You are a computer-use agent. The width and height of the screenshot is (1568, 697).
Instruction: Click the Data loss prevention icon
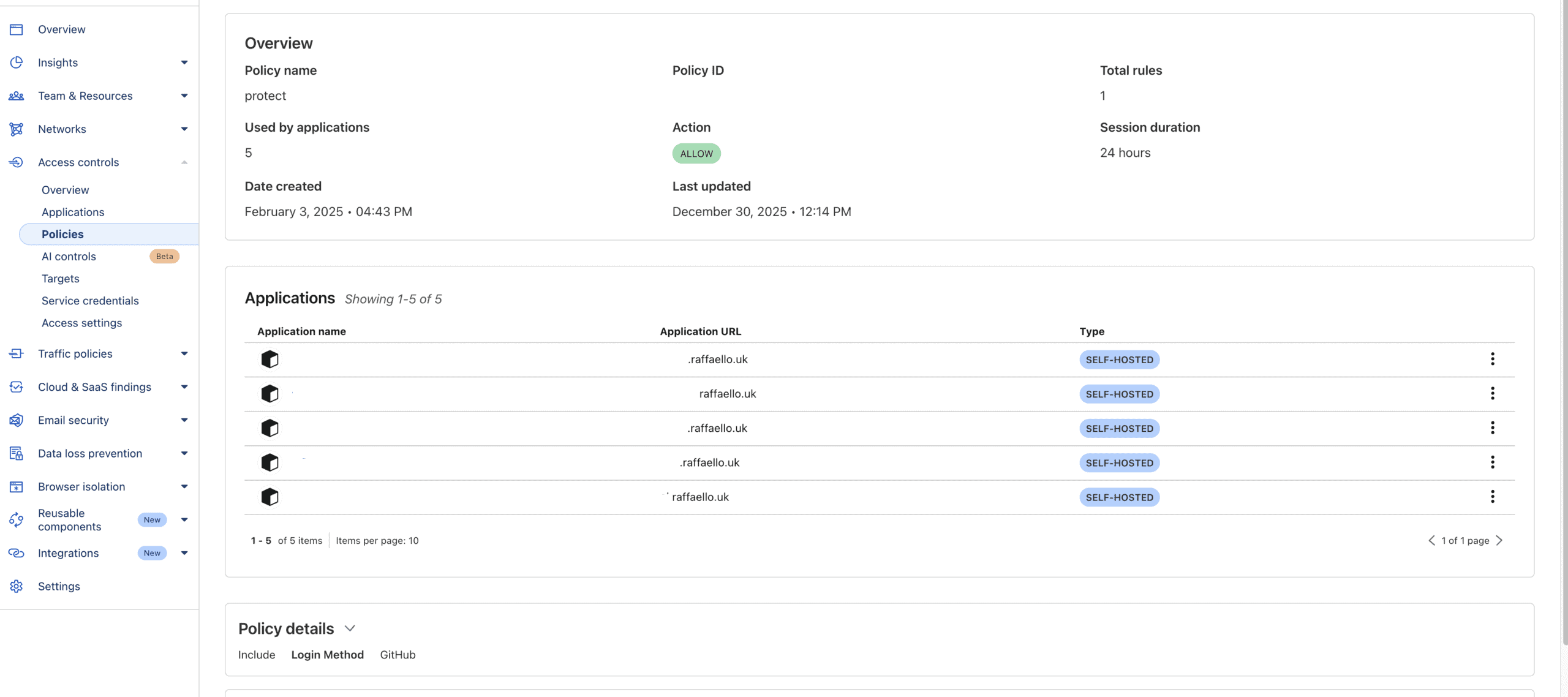pyautogui.click(x=17, y=453)
